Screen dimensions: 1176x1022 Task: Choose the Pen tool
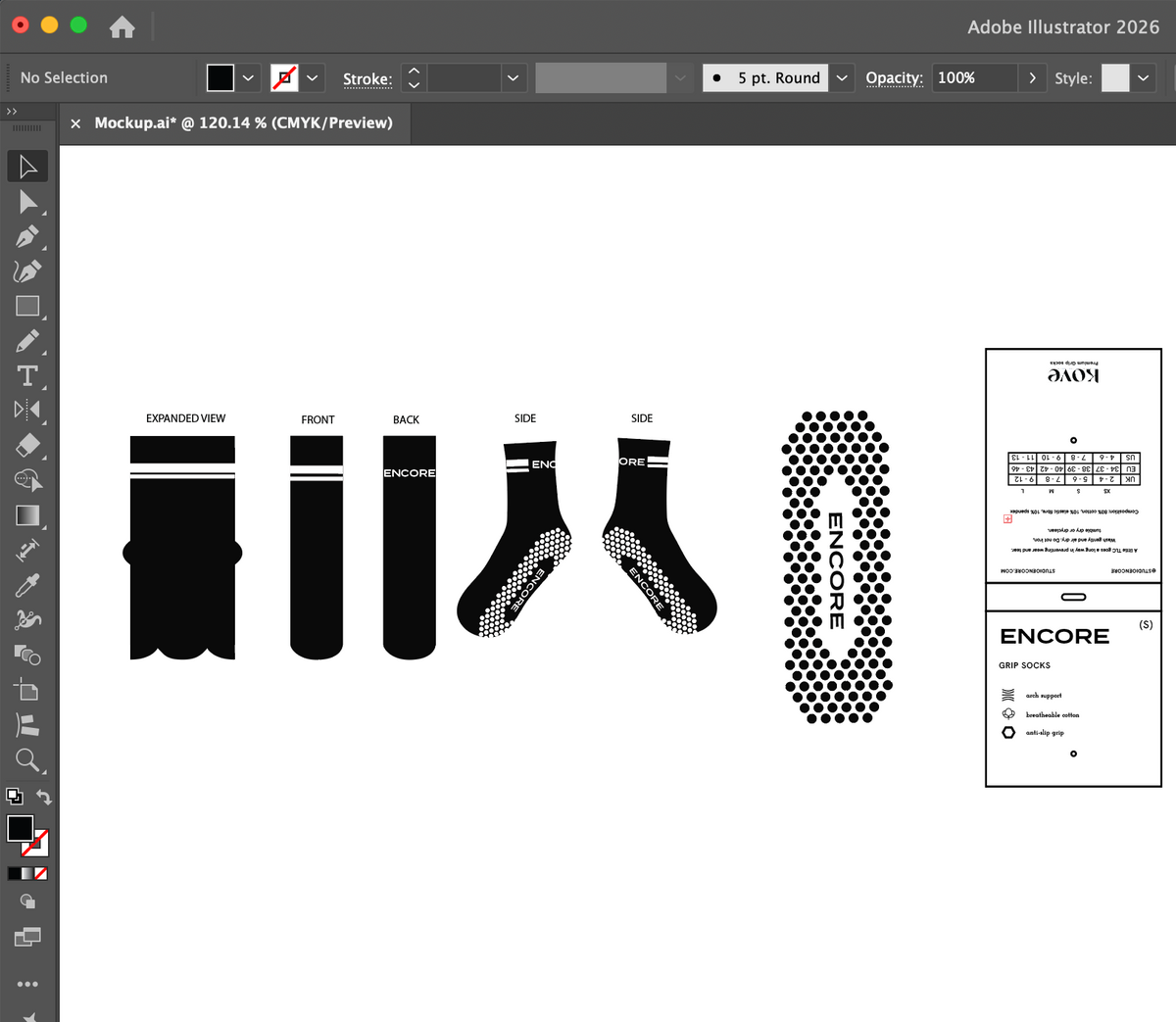(27, 237)
